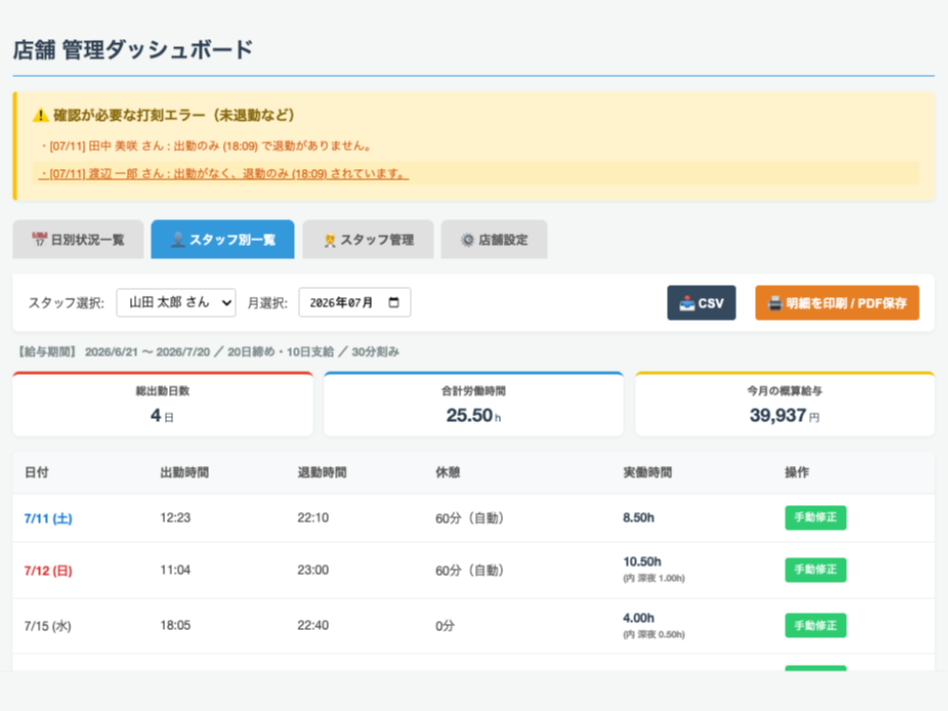This screenshot has width=948, height=711.
Task: Click 手動修正 for the 7/11 row
Action: (x=815, y=518)
